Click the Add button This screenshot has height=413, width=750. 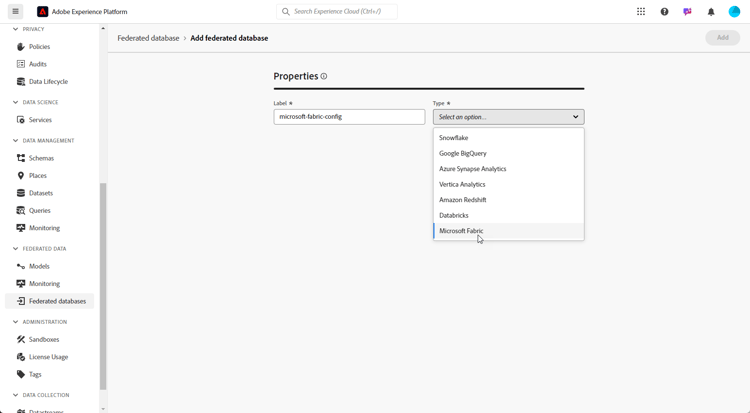tap(722, 38)
